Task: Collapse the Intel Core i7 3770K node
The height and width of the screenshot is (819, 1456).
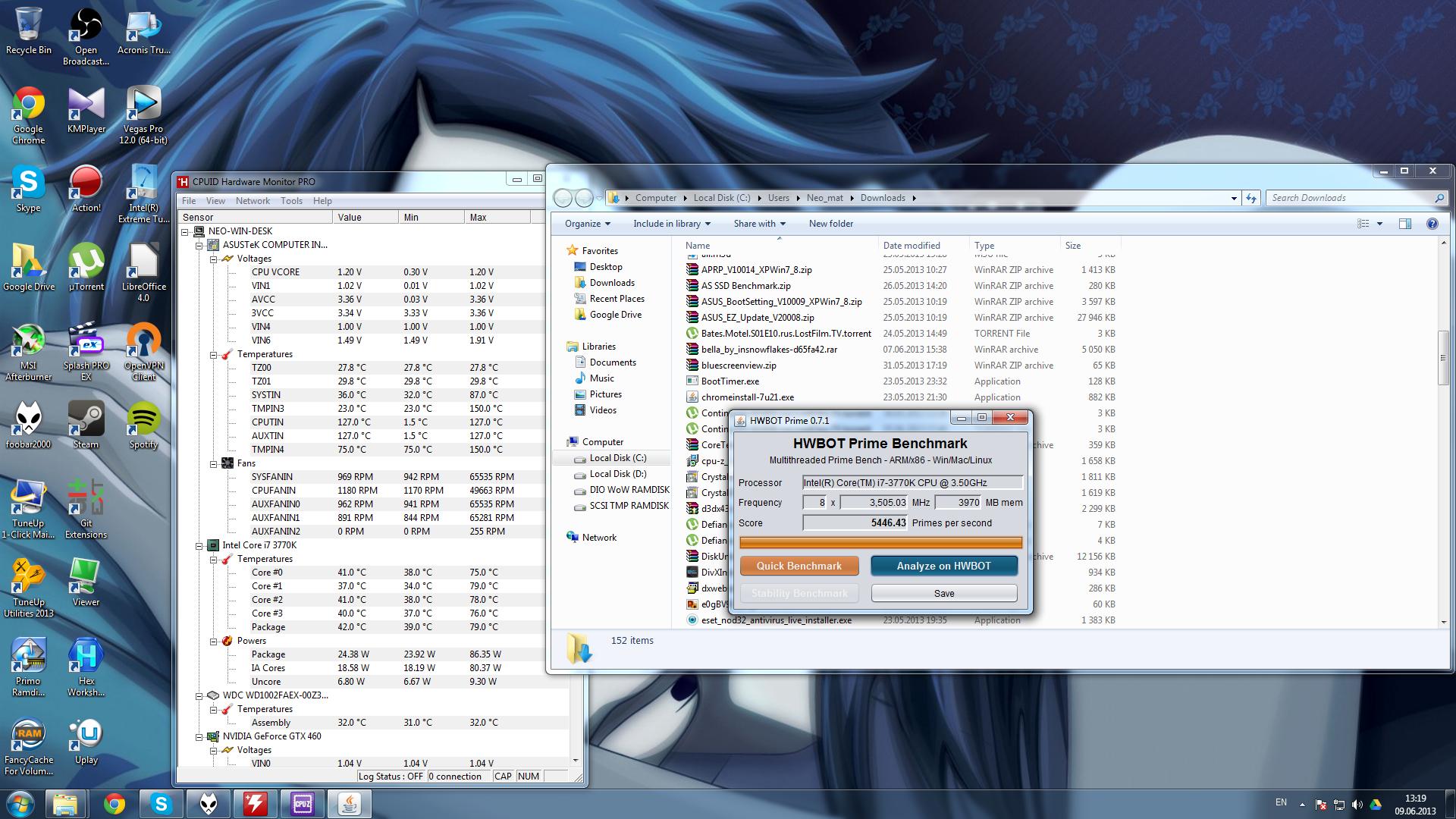Action: 199,545
